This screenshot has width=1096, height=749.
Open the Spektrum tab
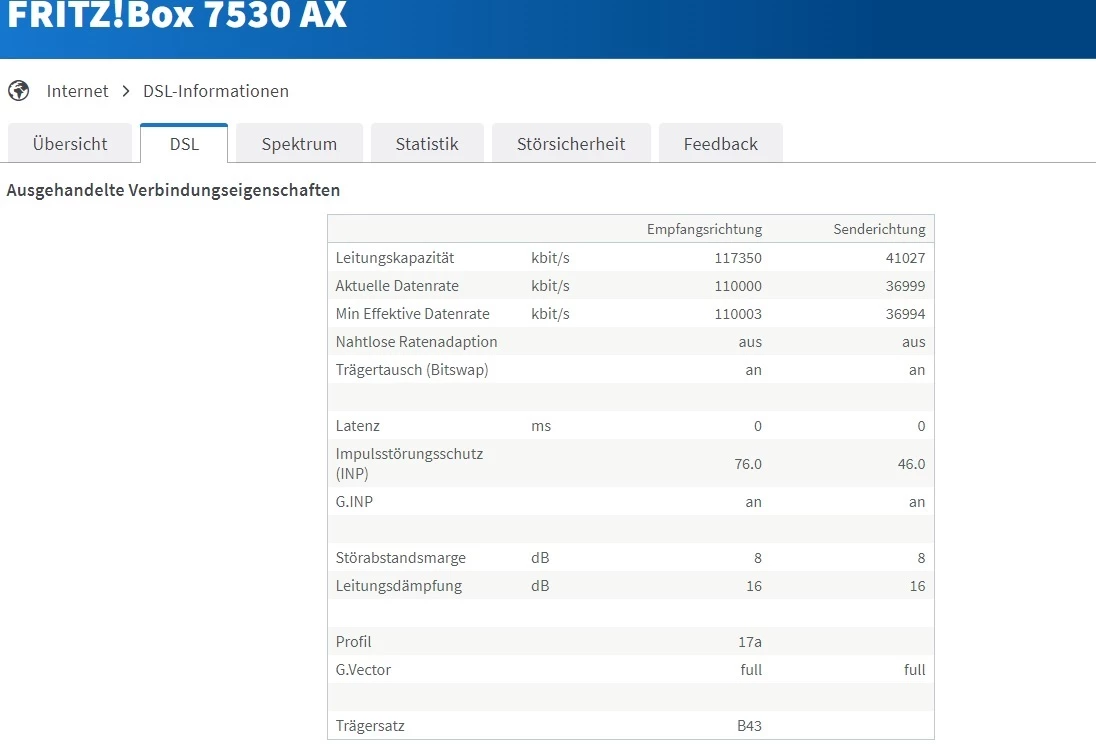pos(299,144)
